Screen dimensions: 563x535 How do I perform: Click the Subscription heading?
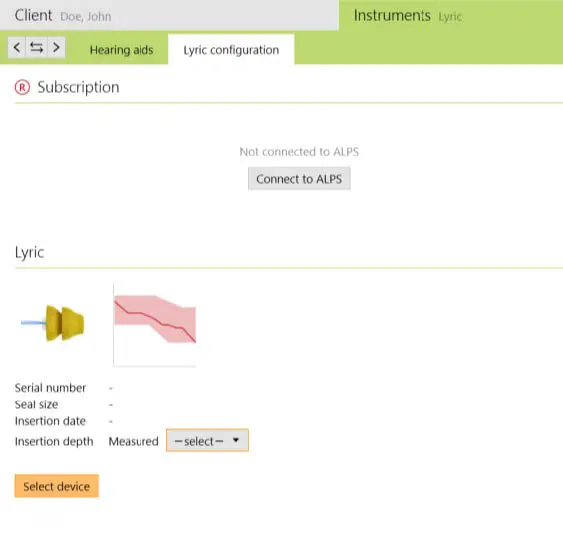(x=78, y=87)
